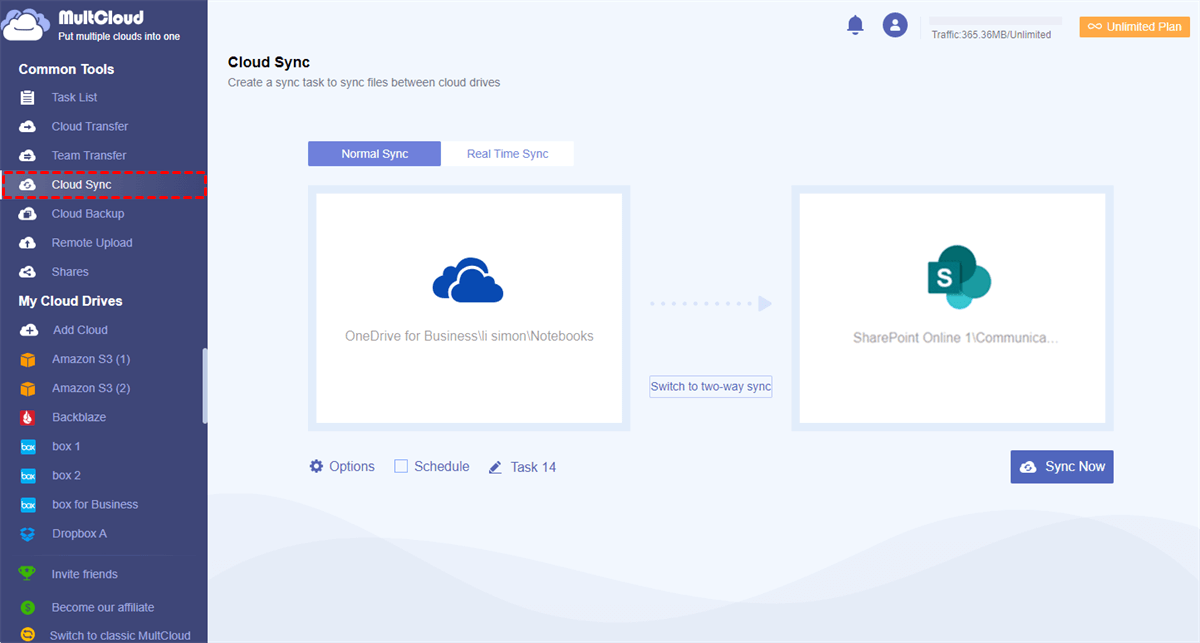Image resolution: width=1200 pixels, height=643 pixels.
Task: Open the user account profile icon
Action: (x=895, y=25)
